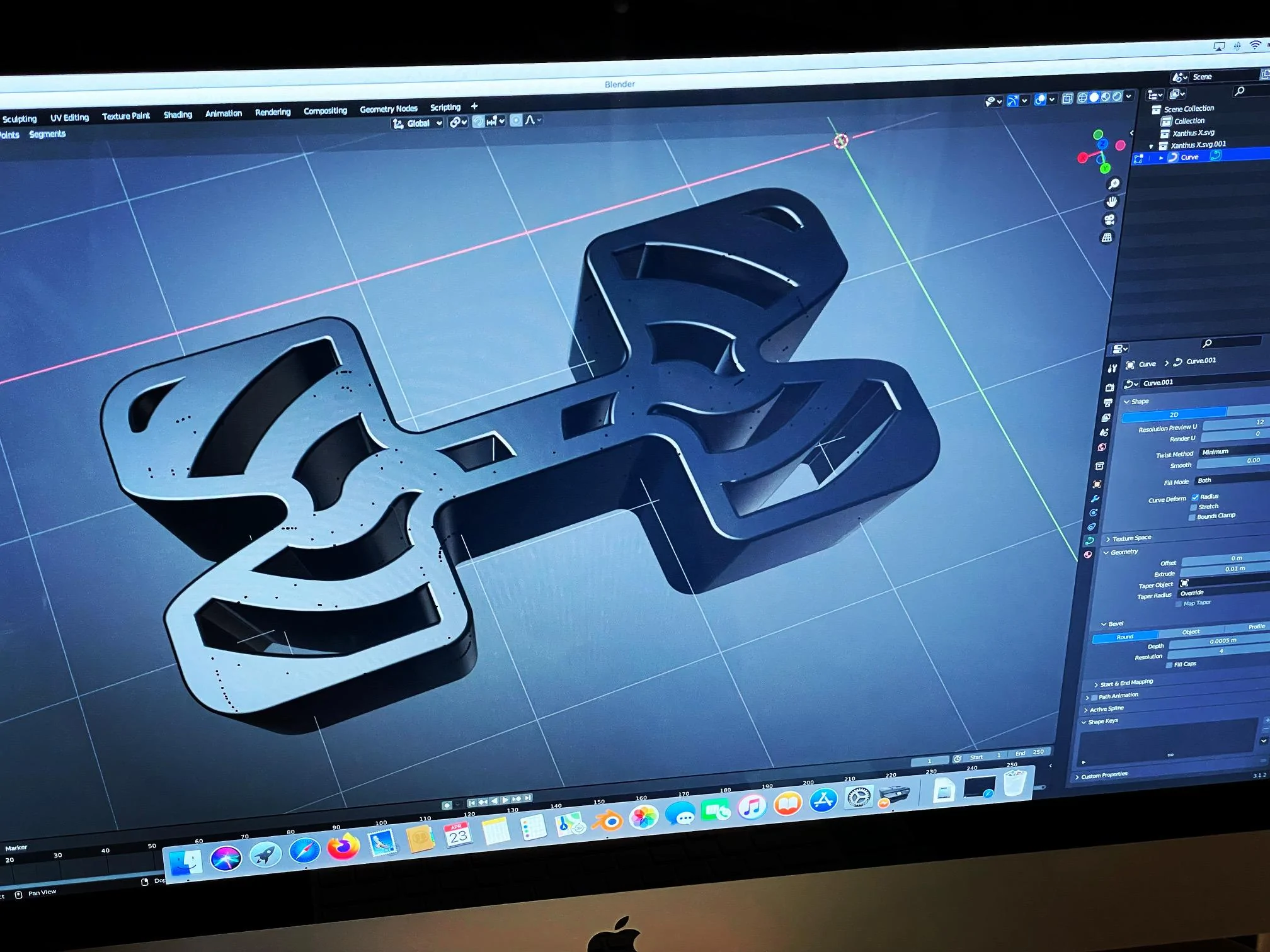Toggle solid viewport shading mode
1270x952 pixels.
[1094, 97]
